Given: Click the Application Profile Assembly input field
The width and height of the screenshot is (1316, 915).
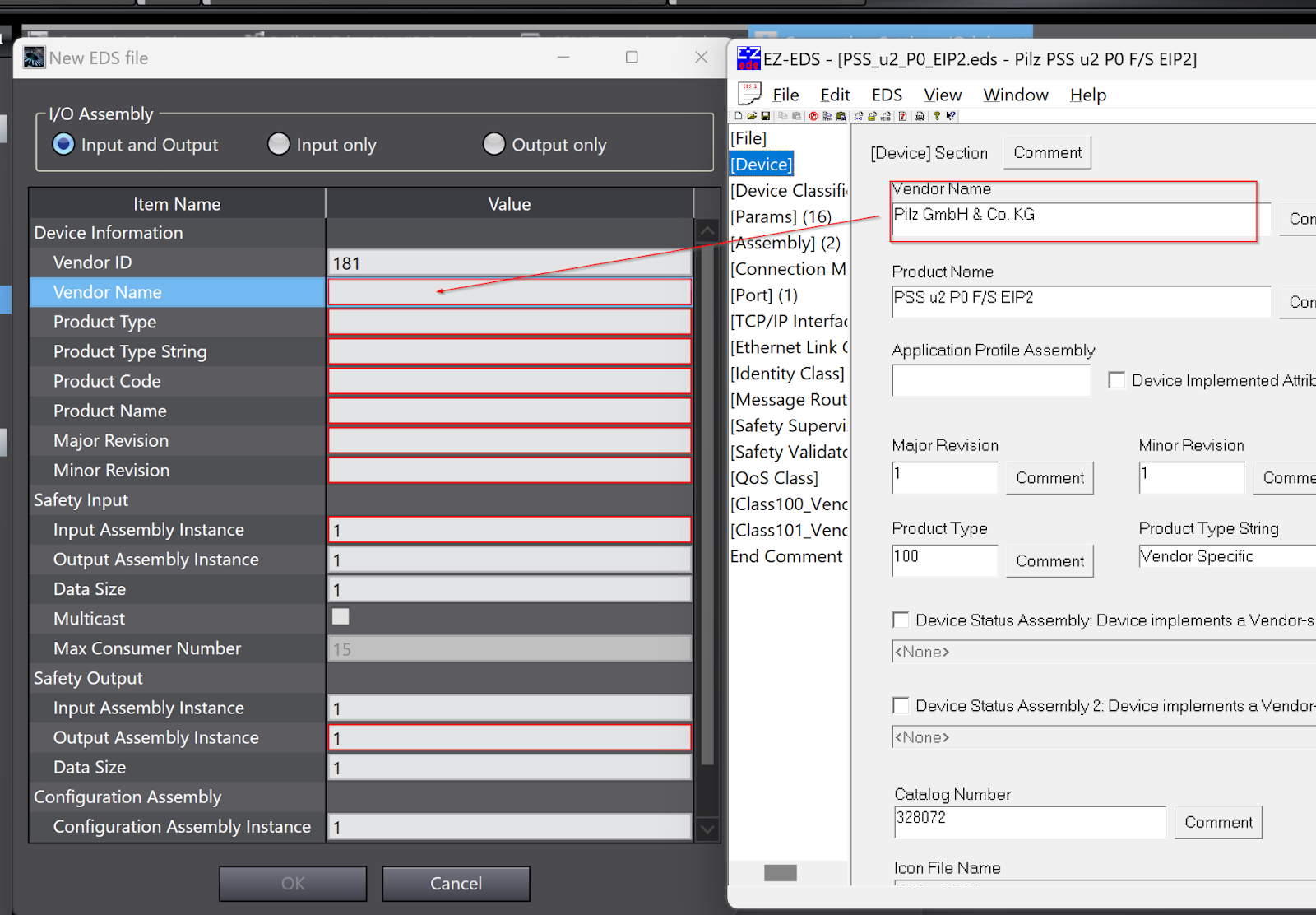Looking at the screenshot, I should (x=991, y=380).
